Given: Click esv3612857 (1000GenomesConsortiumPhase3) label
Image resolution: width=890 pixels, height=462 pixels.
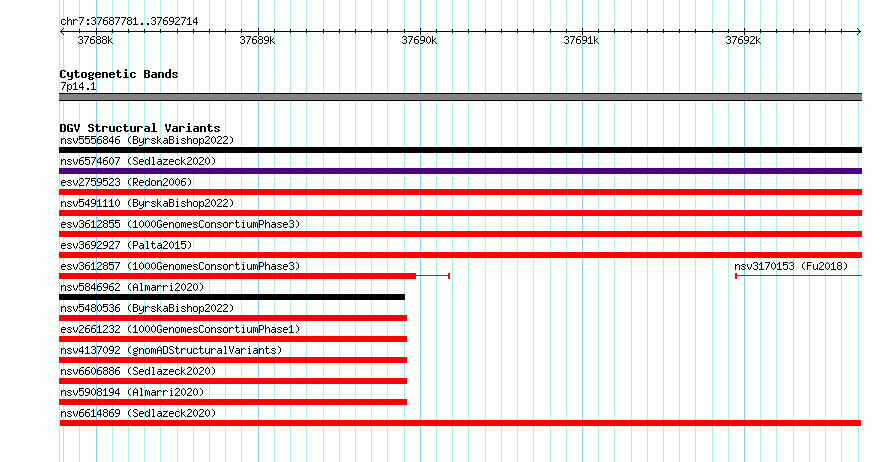Looking at the screenshot, I should pos(180,266).
